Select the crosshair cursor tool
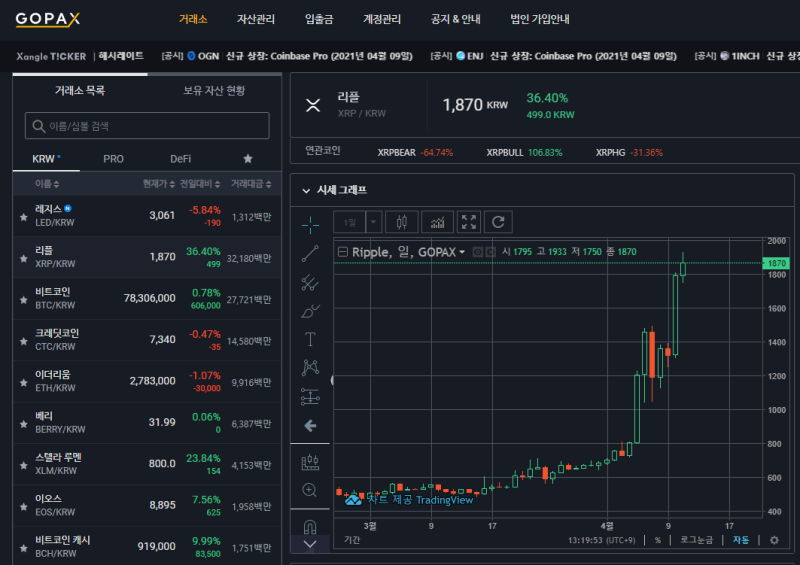 click(x=310, y=225)
